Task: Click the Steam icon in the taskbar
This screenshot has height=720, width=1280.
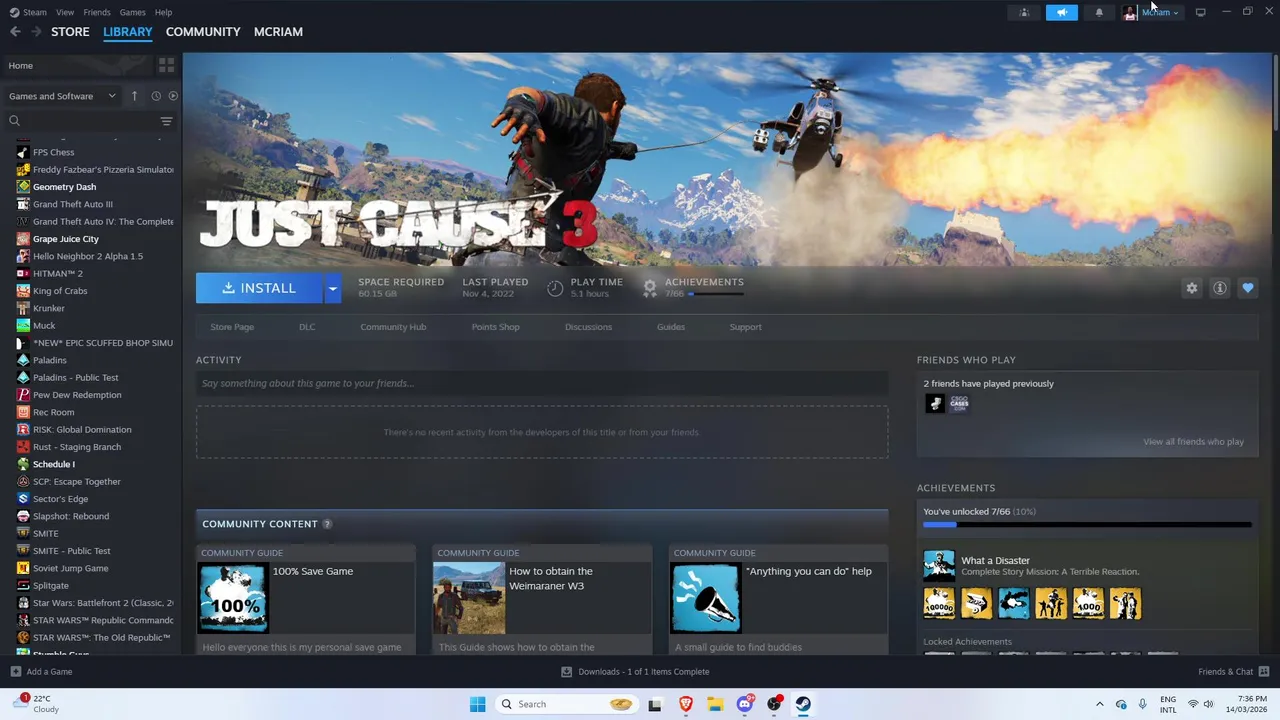Action: 803,704
